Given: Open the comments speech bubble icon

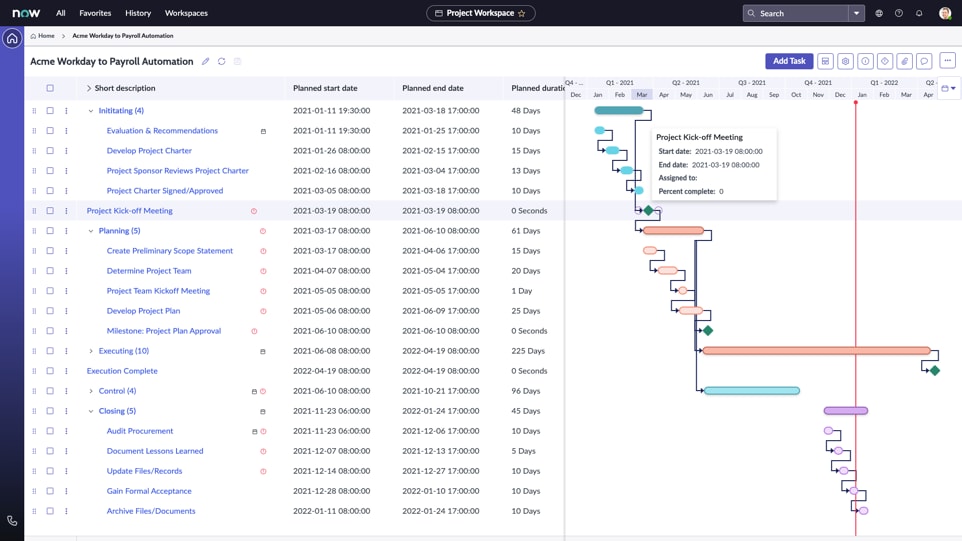Looking at the screenshot, I should point(924,61).
